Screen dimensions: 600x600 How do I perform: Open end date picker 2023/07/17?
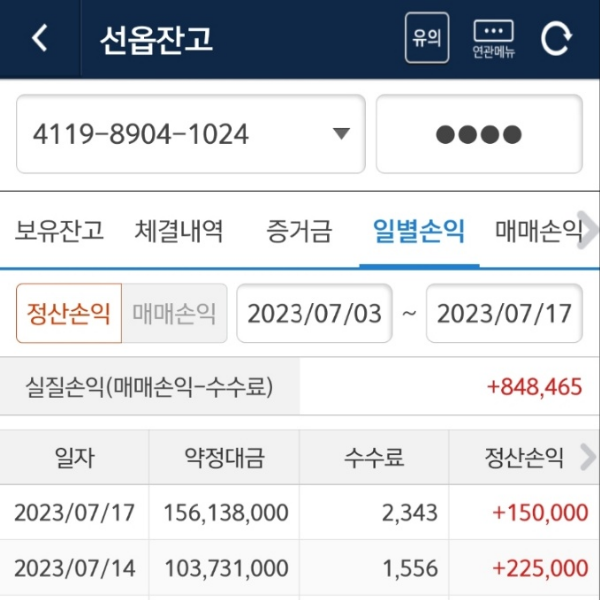(x=505, y=313)
